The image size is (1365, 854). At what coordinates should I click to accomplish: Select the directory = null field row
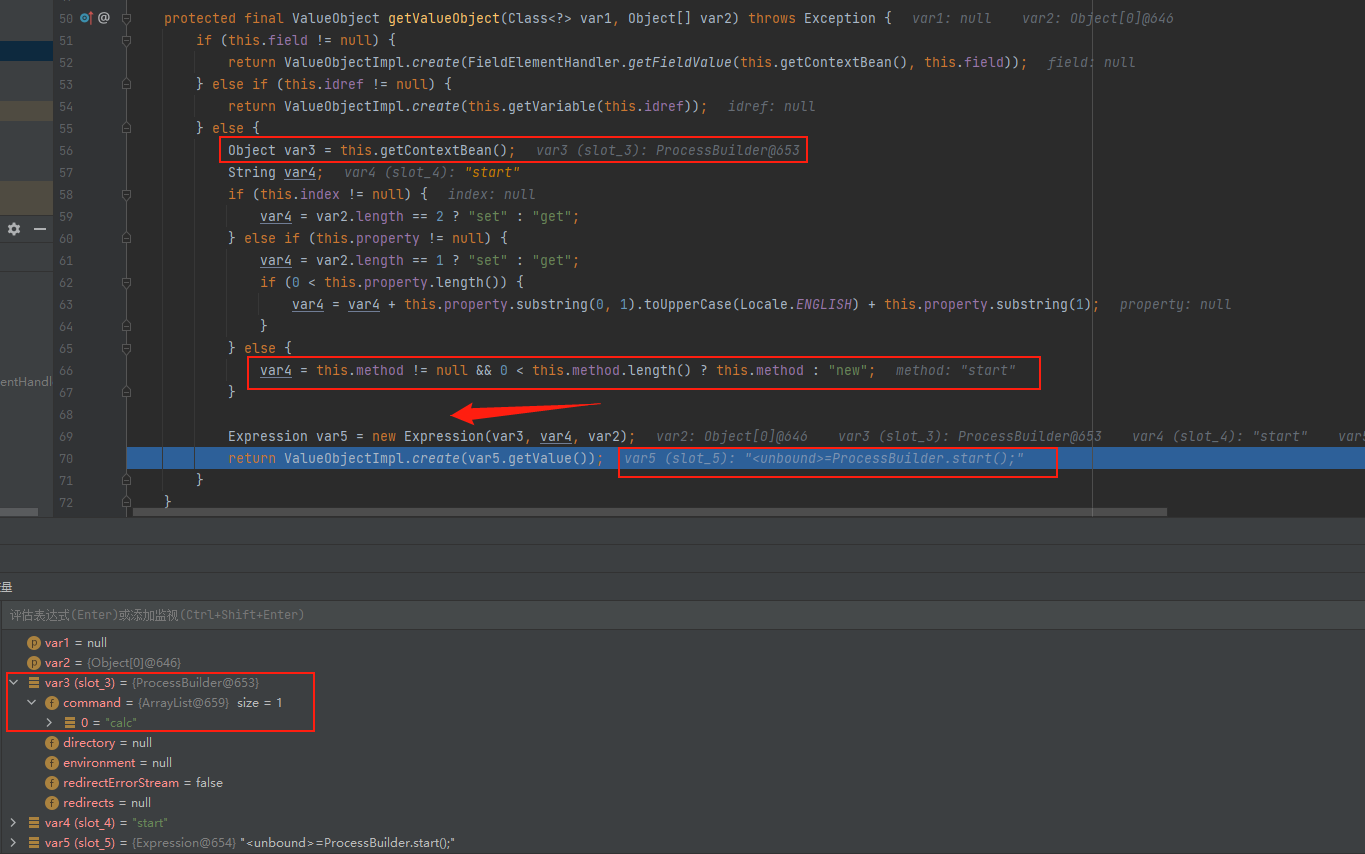point(682,743)
